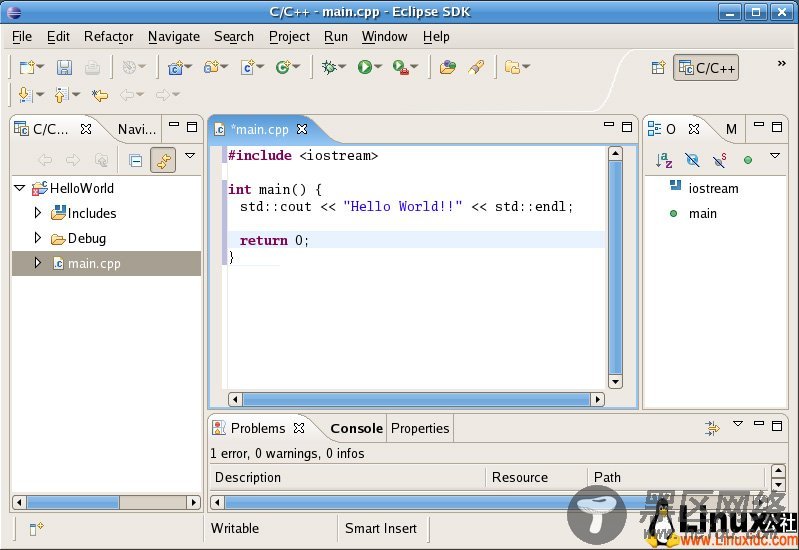Toggle Hide Non-Public Members green dot
This screenshot has width=799, height=550.
click(x=748, y=160)
